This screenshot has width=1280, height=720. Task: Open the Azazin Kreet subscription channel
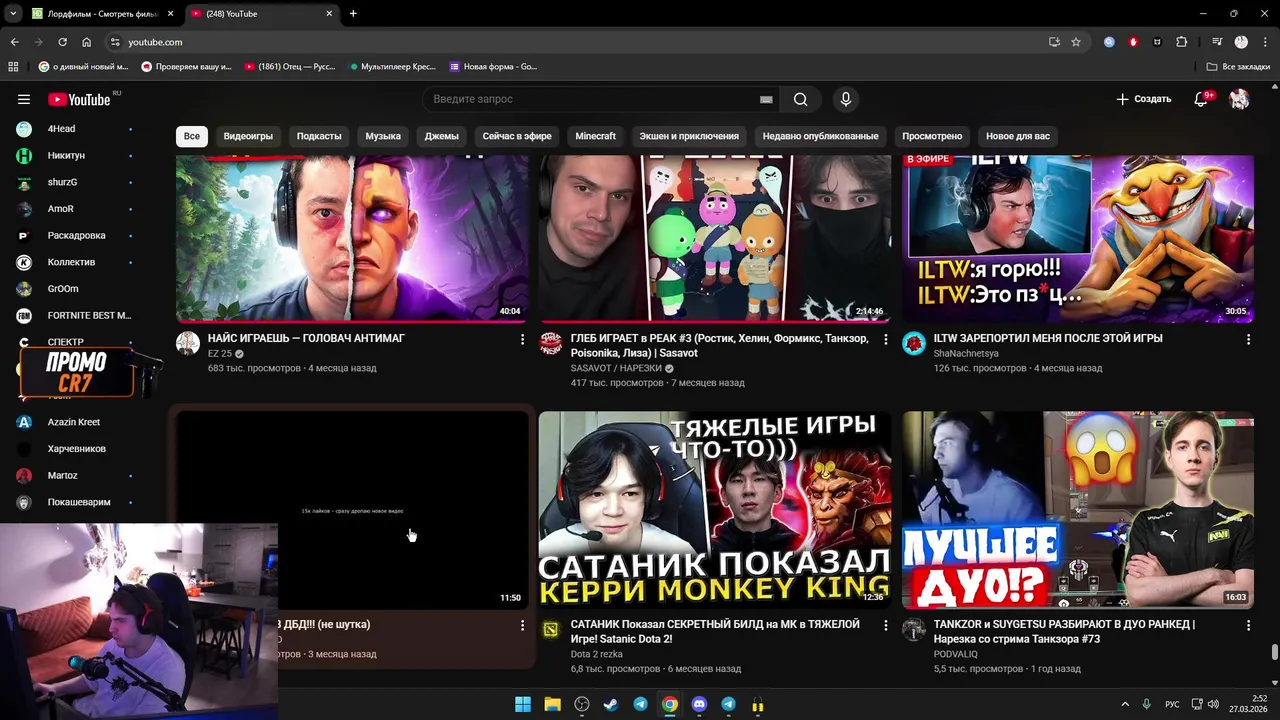point(75,422)
